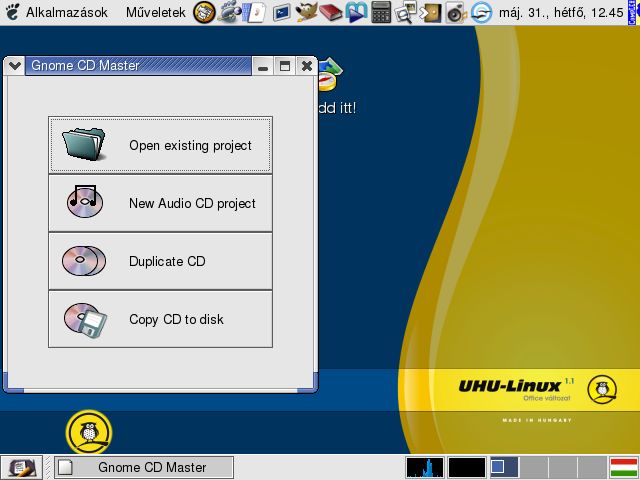The width and height of the screenshot is (640, 480).
Task: Switch to the third workspace
Action: [562, 467]
